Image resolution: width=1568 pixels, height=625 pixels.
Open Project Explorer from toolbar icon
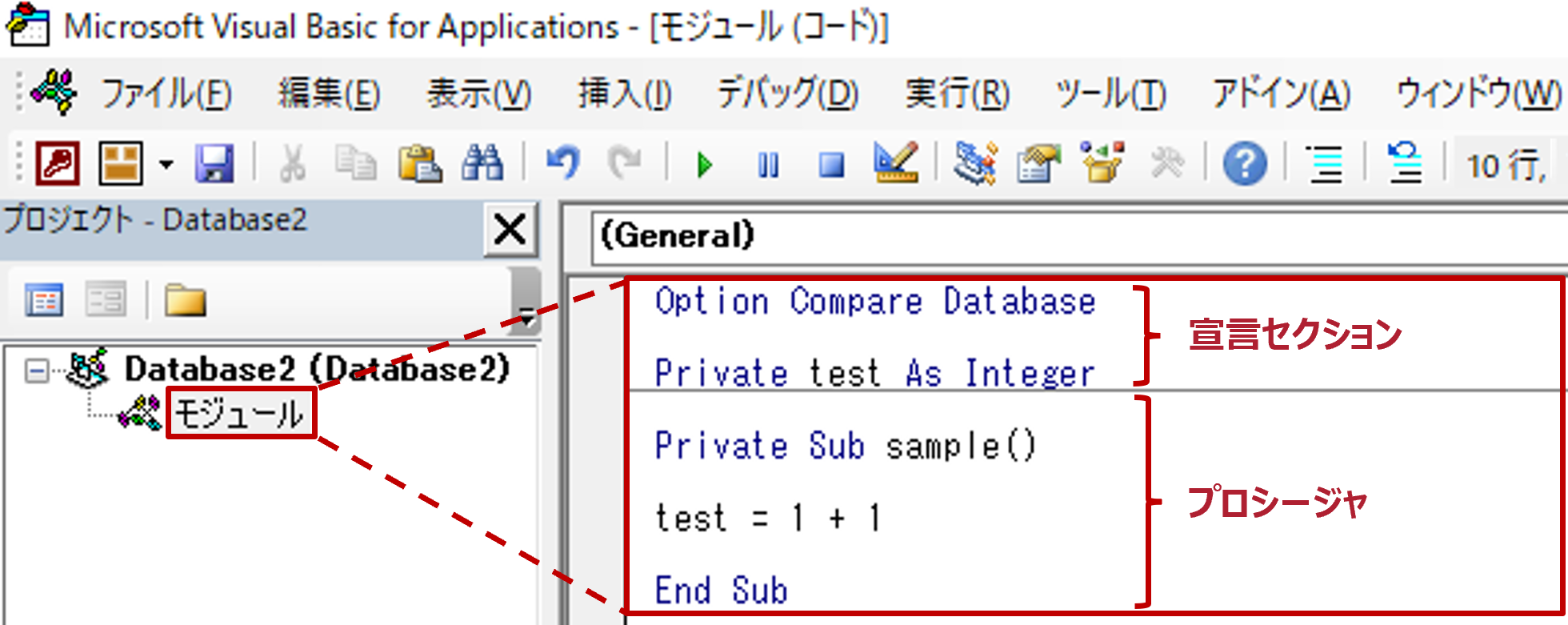(975, 164)
